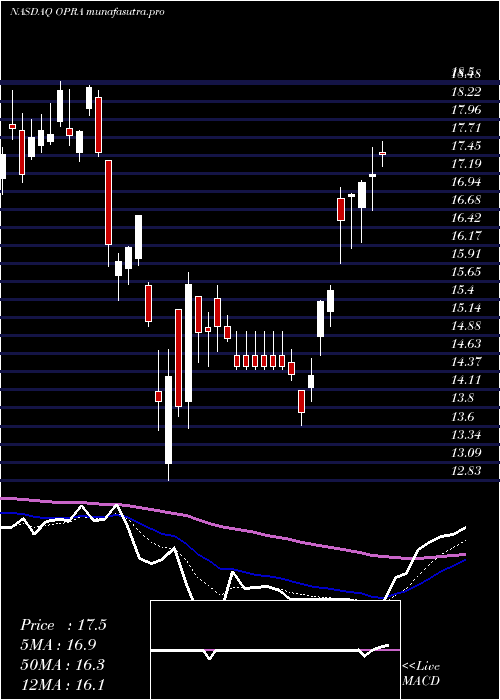
Task: Click the 14.11 price axis label
Action: click(x=467, y=380)
